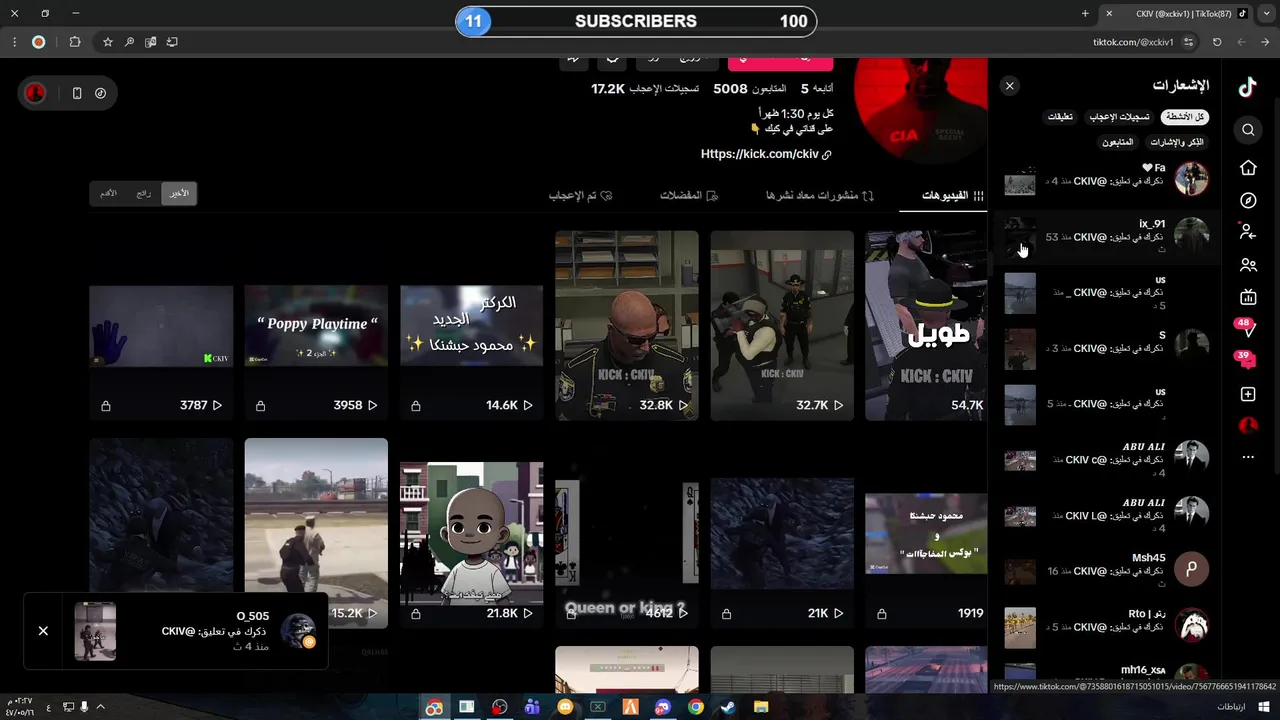Click the translate page icon
The width and height of the screenshot is (1280, 720).
coord(151,42)
